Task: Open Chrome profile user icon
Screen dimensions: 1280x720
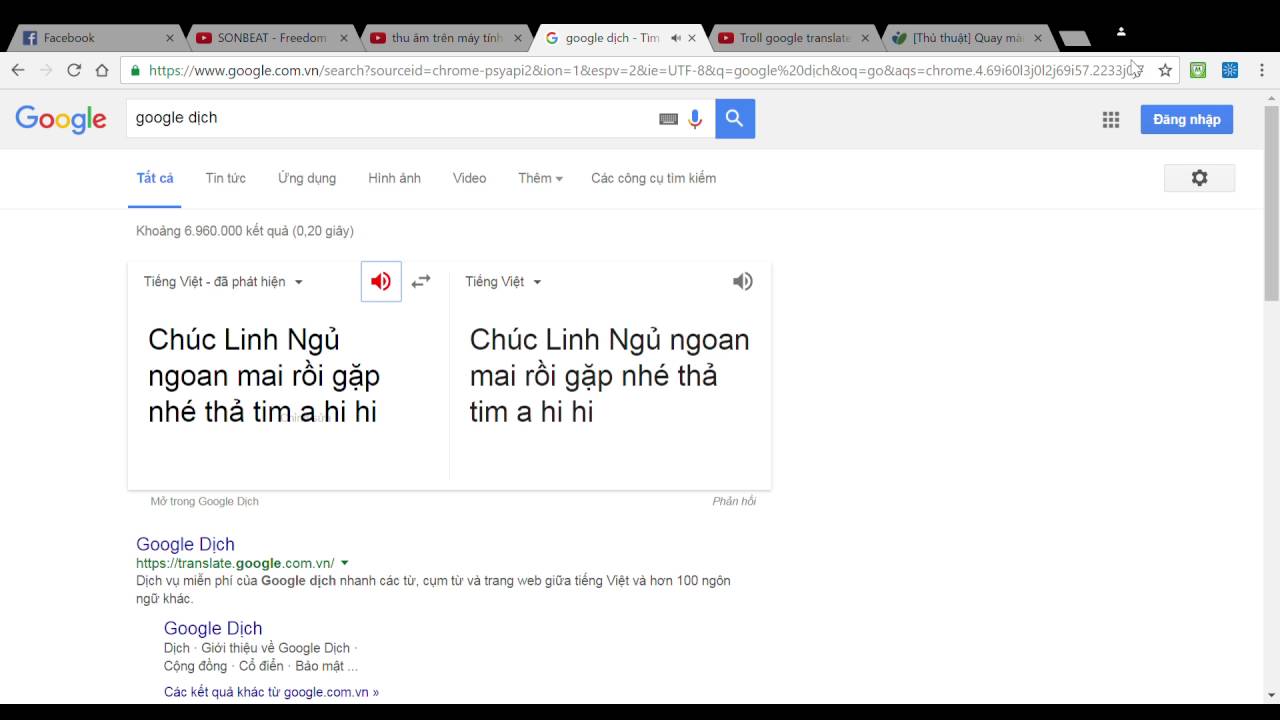Action: [x=1121, y=32]
